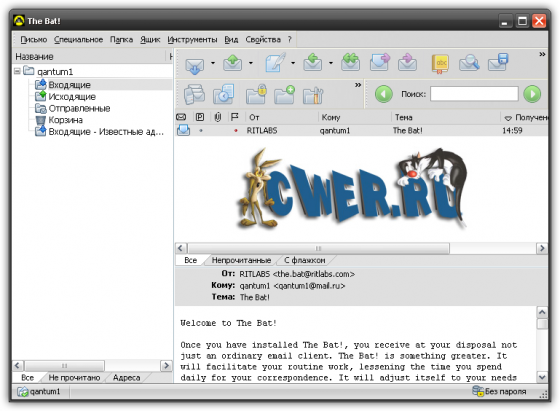Open the Инструменты menu
The height and width of the screenshot is (411, 560).
click(192, 40)
